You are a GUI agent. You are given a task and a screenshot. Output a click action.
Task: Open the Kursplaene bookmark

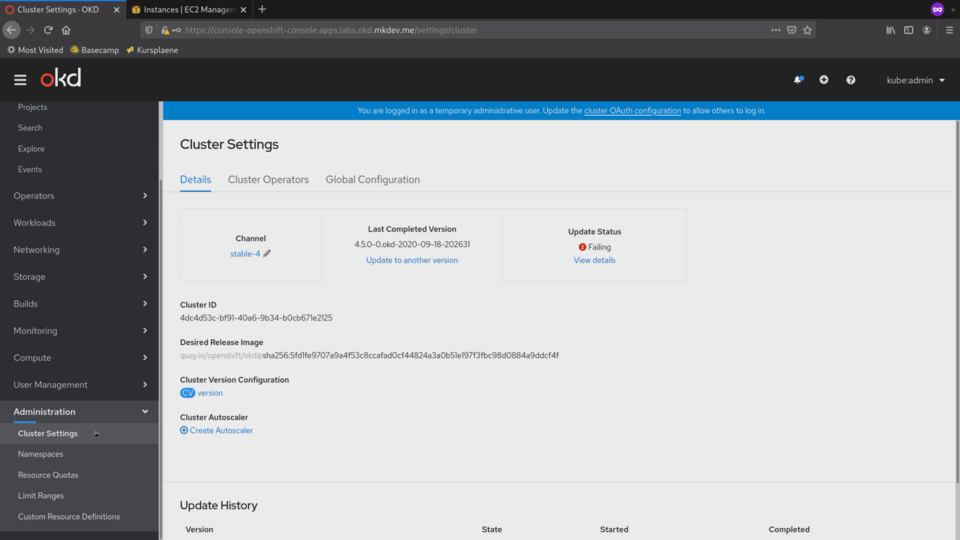coord(152,50)
